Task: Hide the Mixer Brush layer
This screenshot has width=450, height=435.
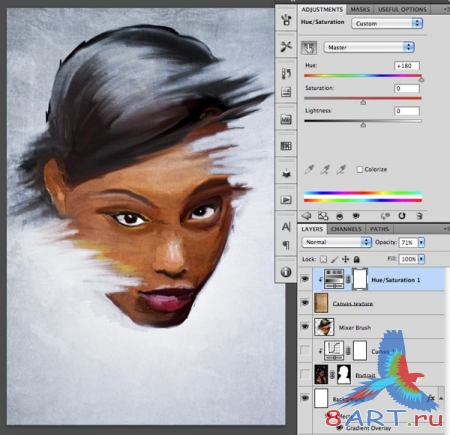Action: pos(305,327)
